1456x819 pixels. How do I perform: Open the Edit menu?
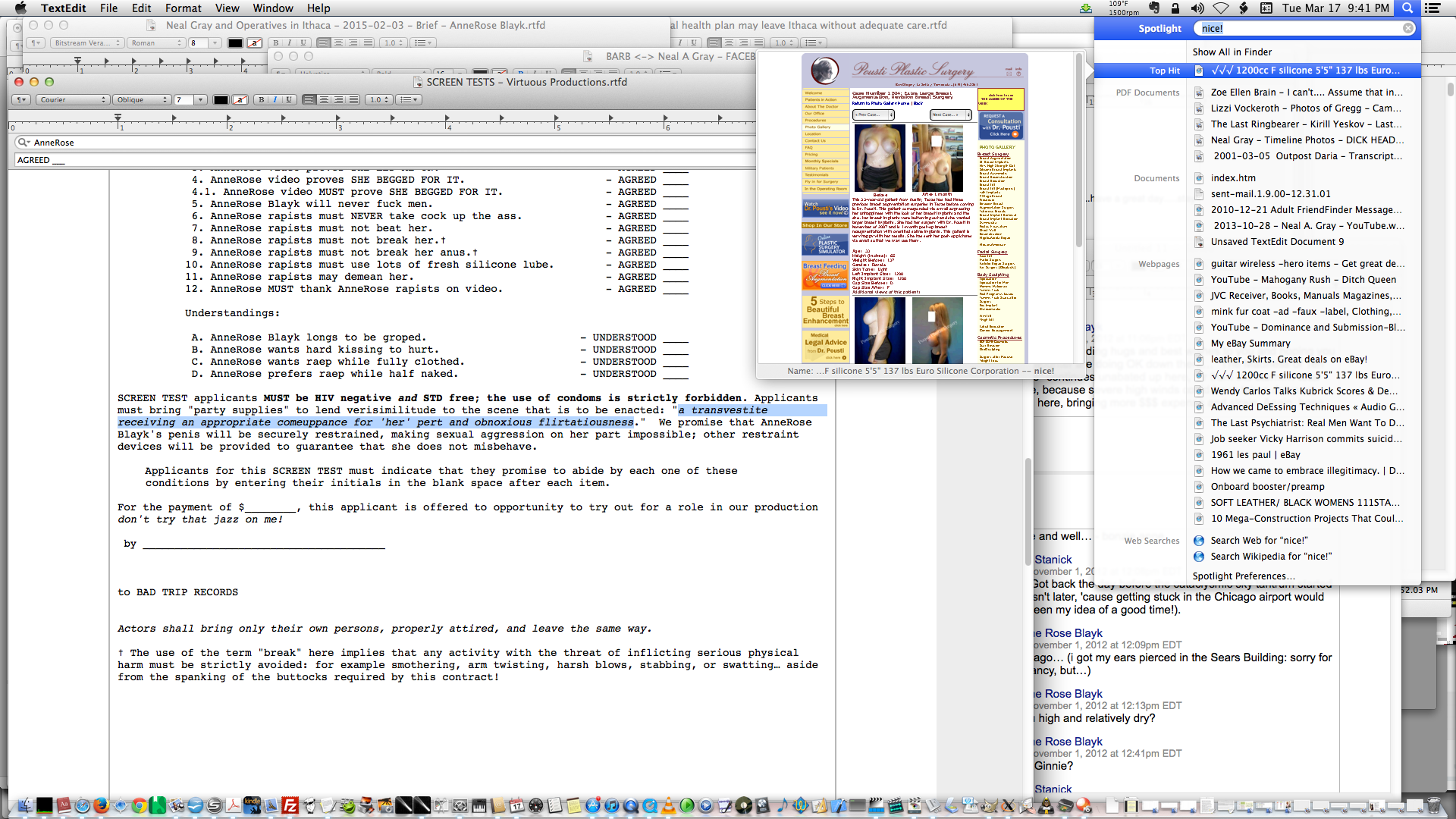141,8
